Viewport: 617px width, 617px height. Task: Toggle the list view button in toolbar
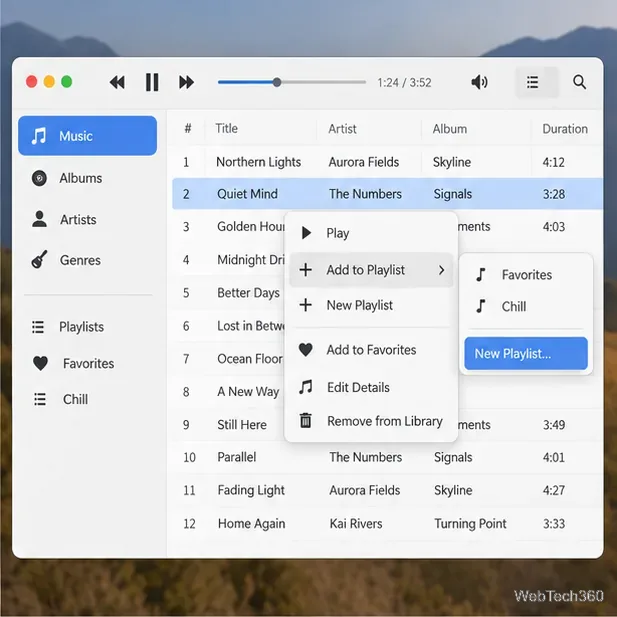[537, 82]
